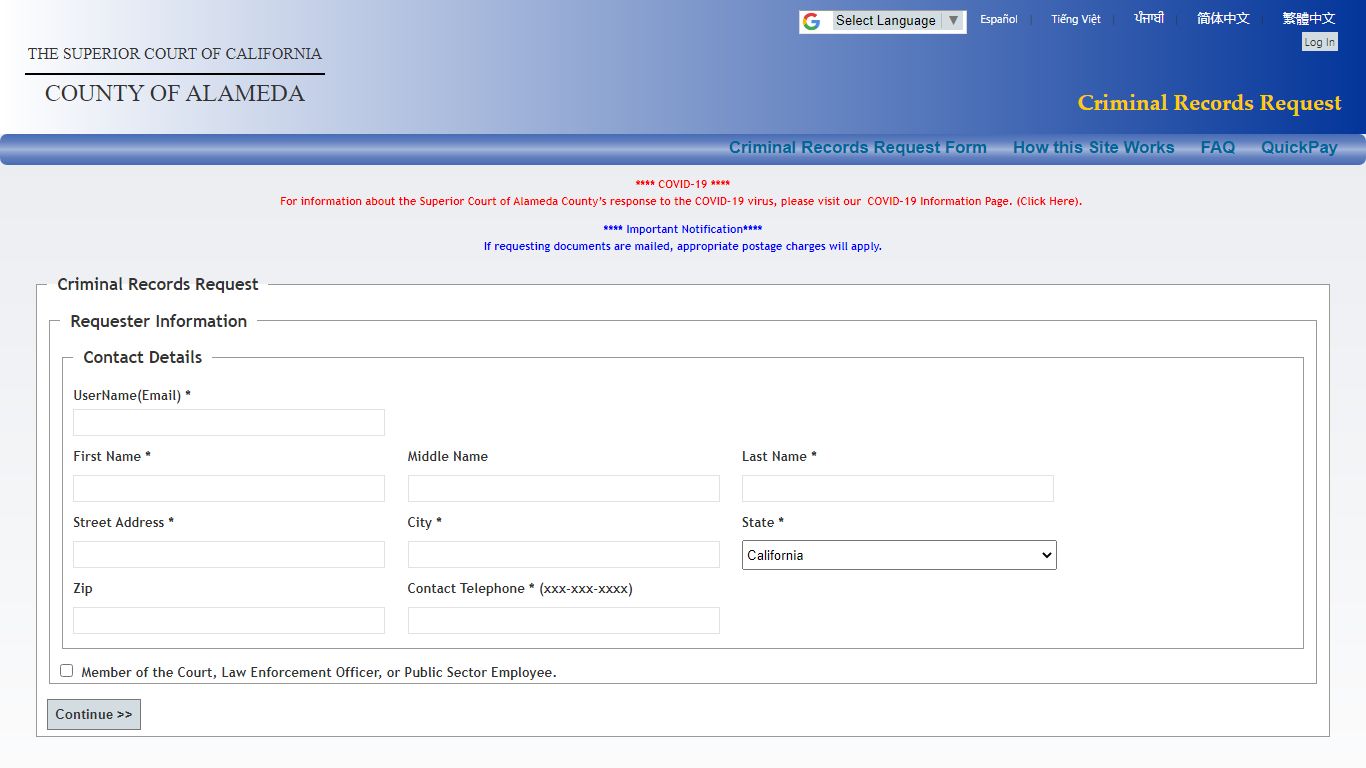Image resolution: width=1366 pixels, height=768 pixels.
Task: Click the Superior Court of California header text
Action: click(175, 53)
